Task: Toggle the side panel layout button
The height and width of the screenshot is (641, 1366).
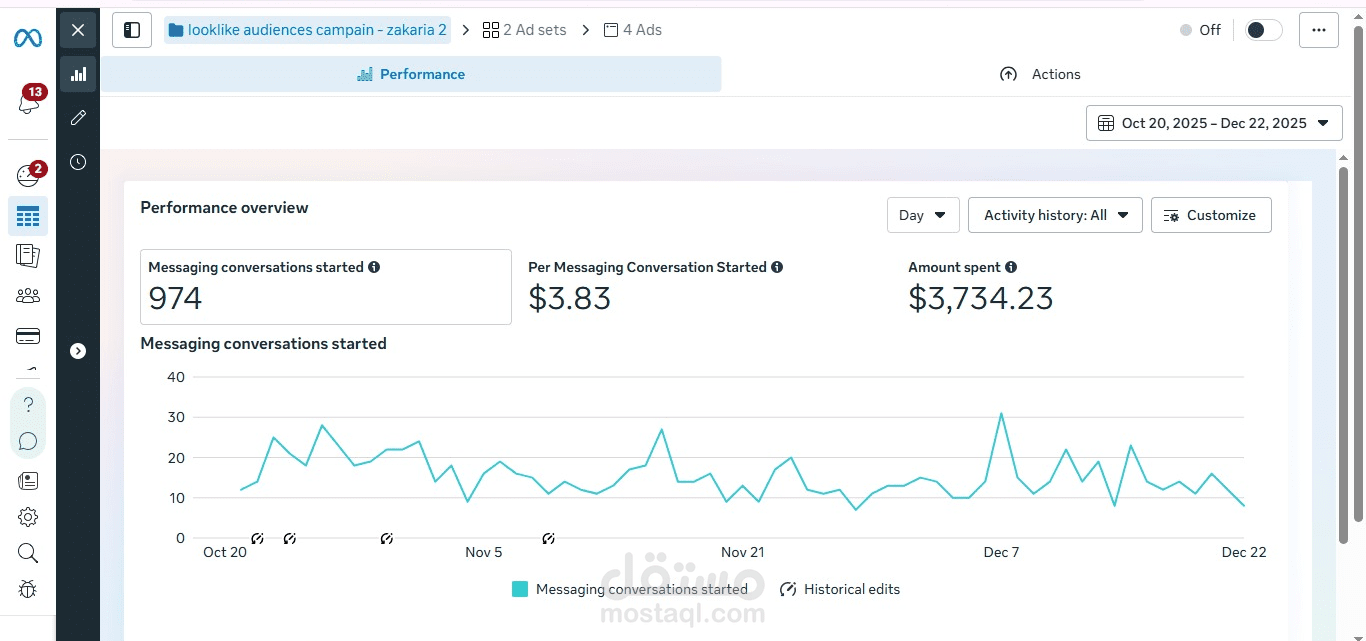Action: 132,30
